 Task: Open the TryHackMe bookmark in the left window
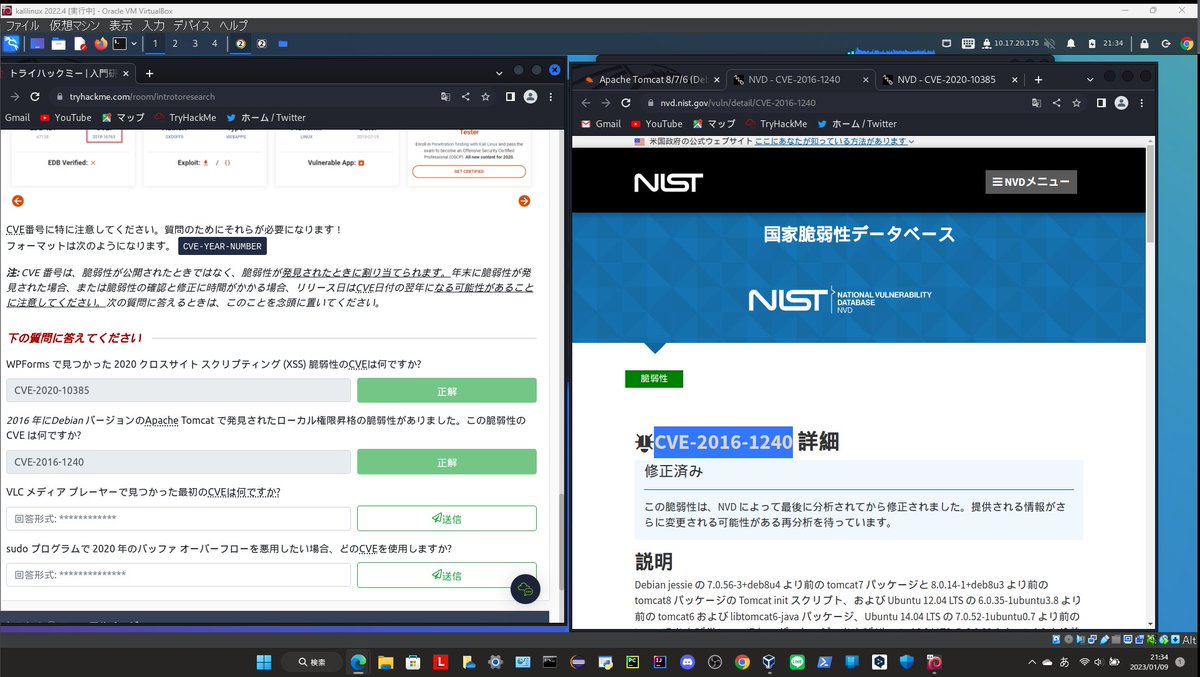click(185, 117)
